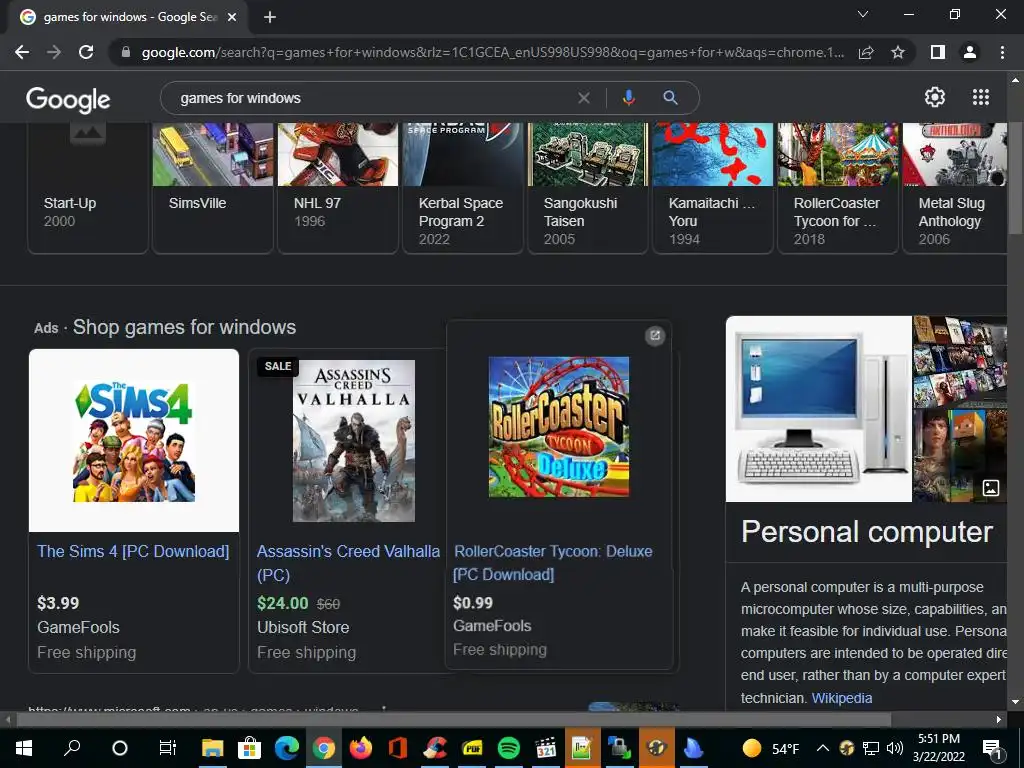Start voice search with the microphone
Image resolution: width=1024 pixels, height=768 pixels.
[629, 98]
